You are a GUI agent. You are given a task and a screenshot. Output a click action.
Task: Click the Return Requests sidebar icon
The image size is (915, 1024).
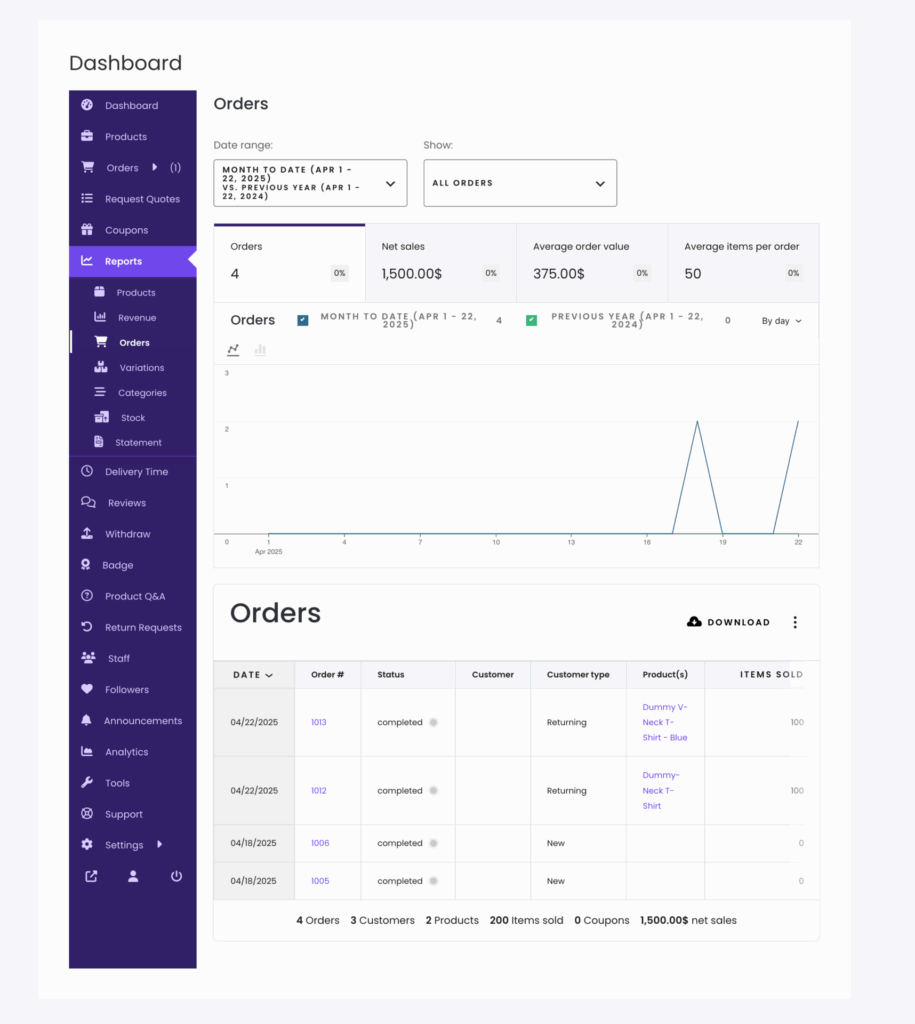click(90, 626)
